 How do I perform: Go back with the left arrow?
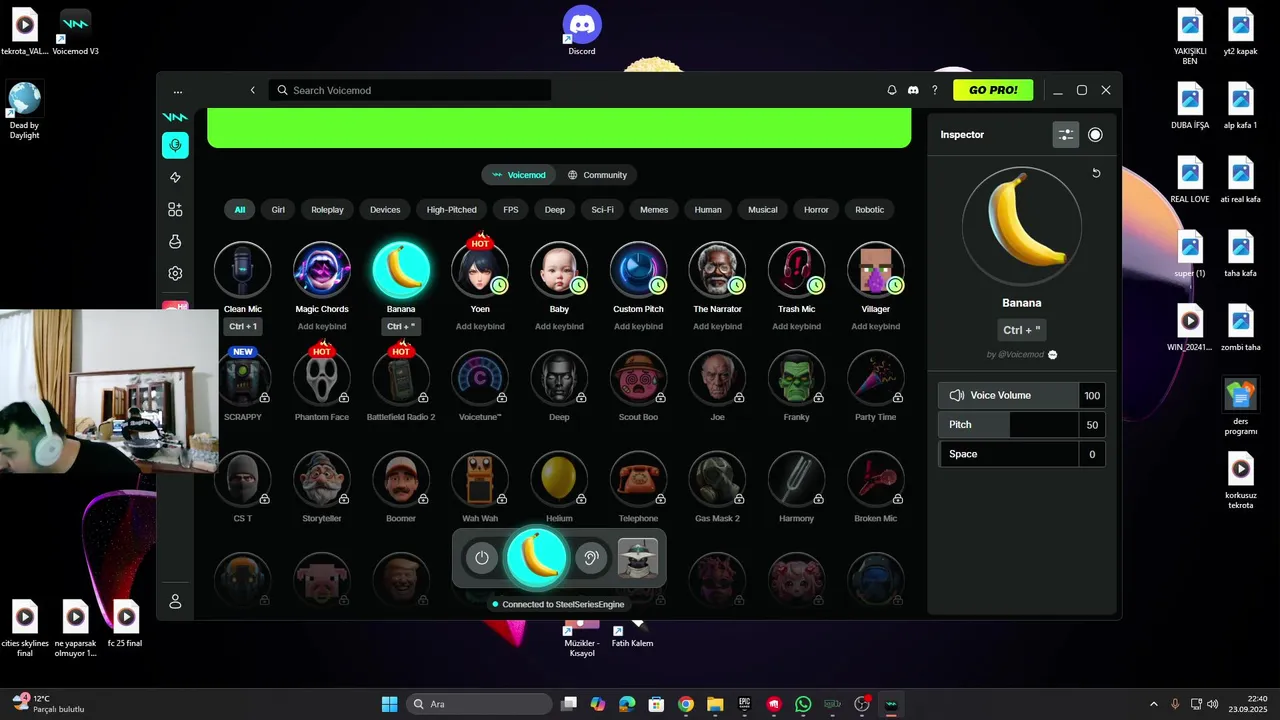pyautogui.click(x=252, y=90)
